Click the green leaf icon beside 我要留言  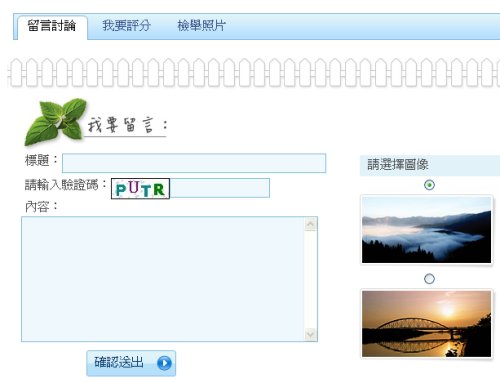(55, 122)
